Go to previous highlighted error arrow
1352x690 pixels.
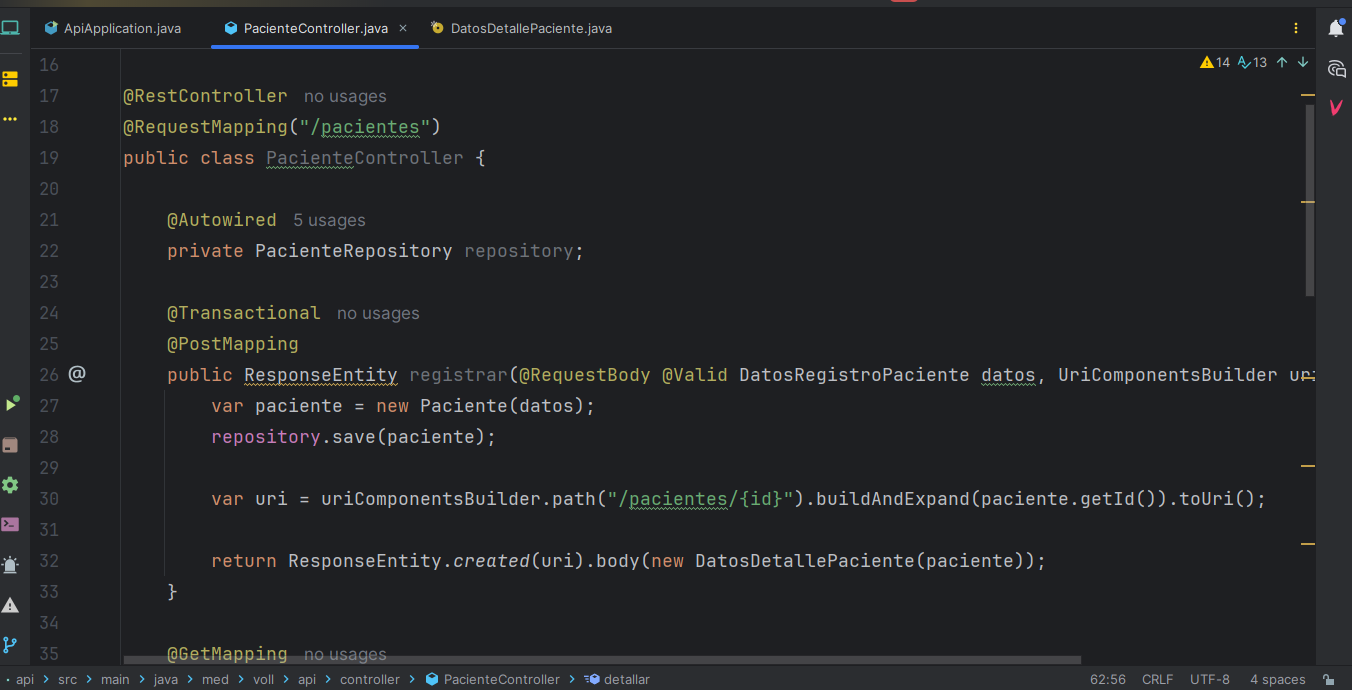point(1282,62)
